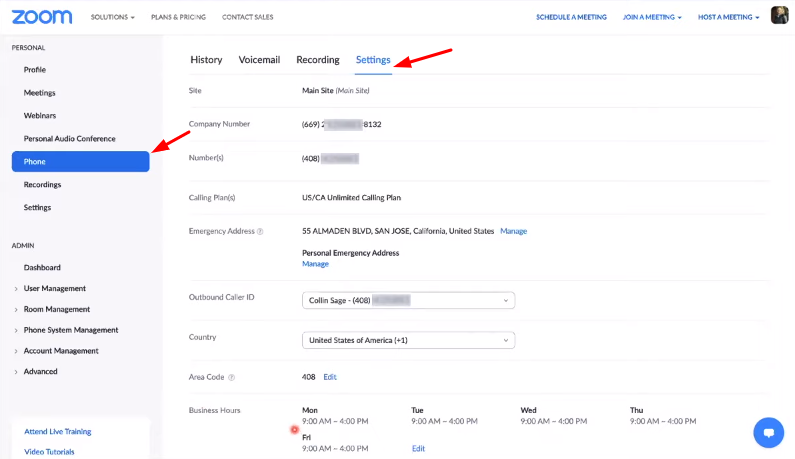Open Settings in the left sidebar
This screenshot has width=795, height=459.
(37, 207)
